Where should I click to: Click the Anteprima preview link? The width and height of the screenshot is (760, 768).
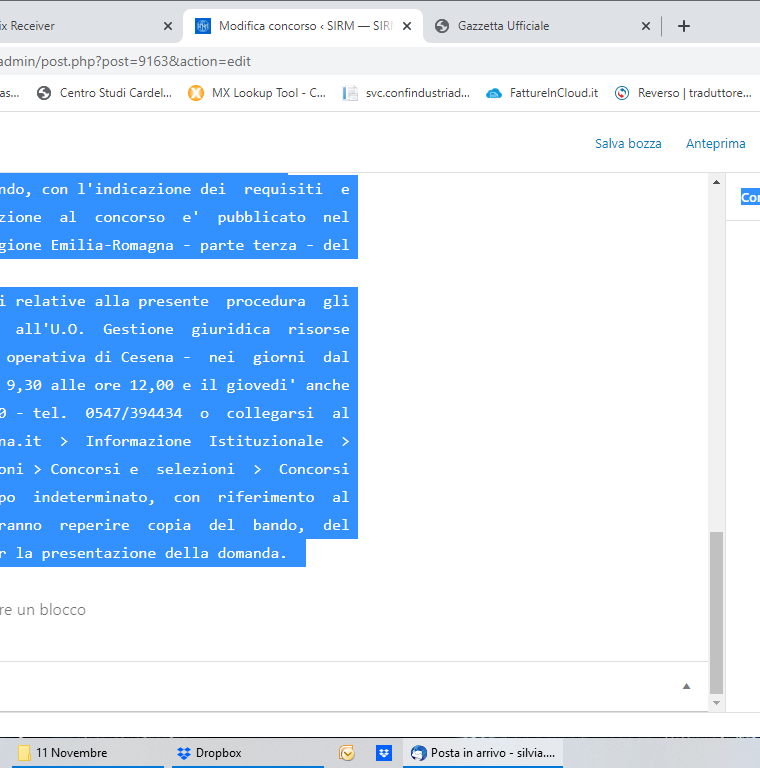[x=715, y=143]
